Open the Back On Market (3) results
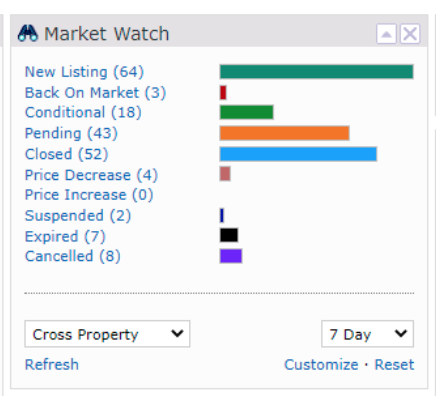 point(95,93)
